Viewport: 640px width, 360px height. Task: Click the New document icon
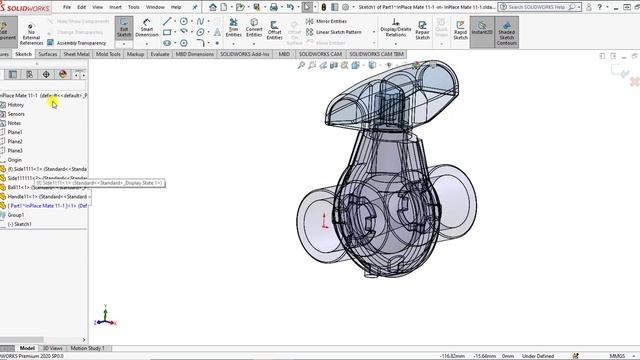pyautogui.click(x=224, y=7)
